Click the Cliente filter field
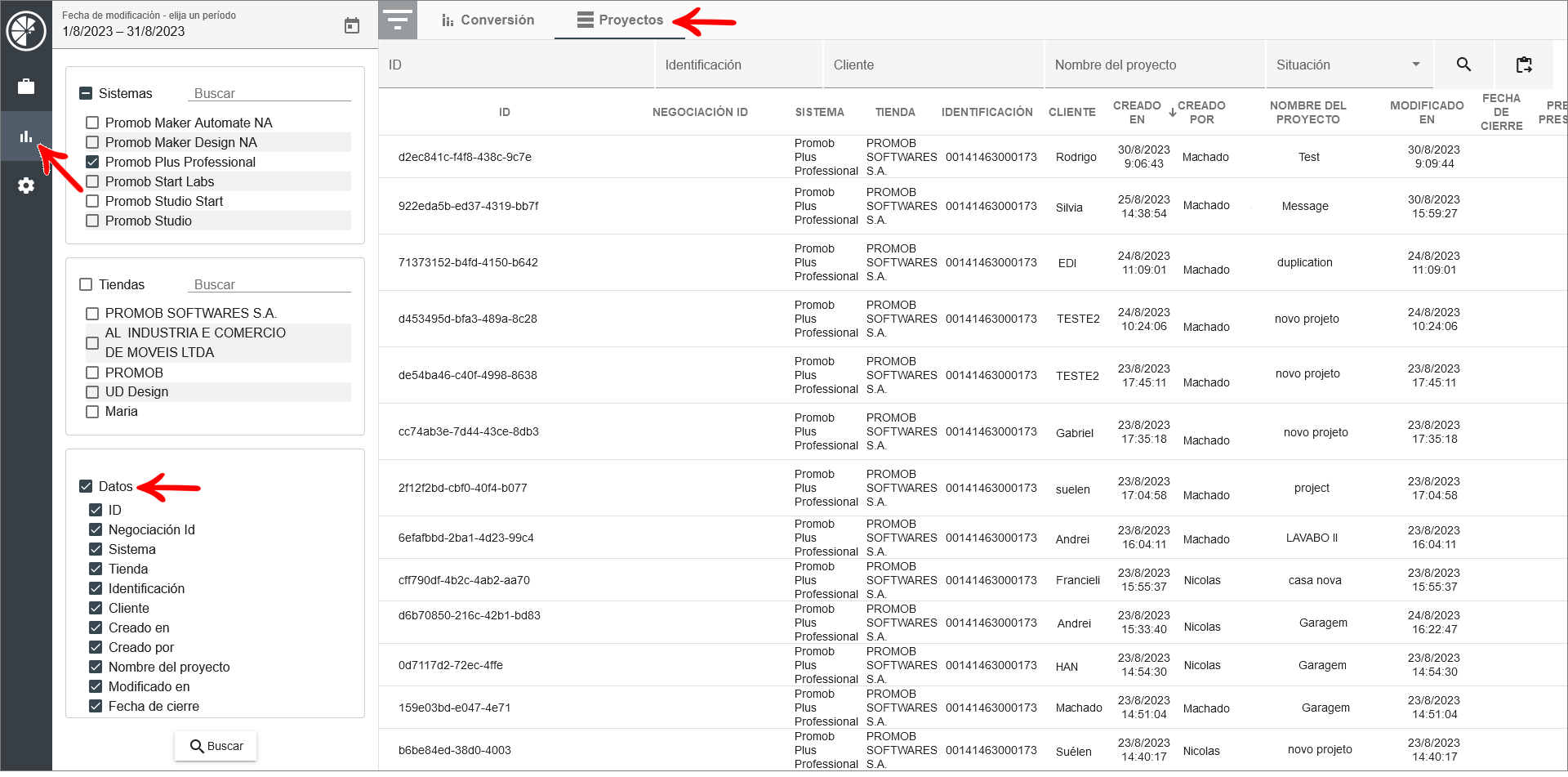Image resolution: width=1568 pixels, height=777 pixels. coord(933,65)
